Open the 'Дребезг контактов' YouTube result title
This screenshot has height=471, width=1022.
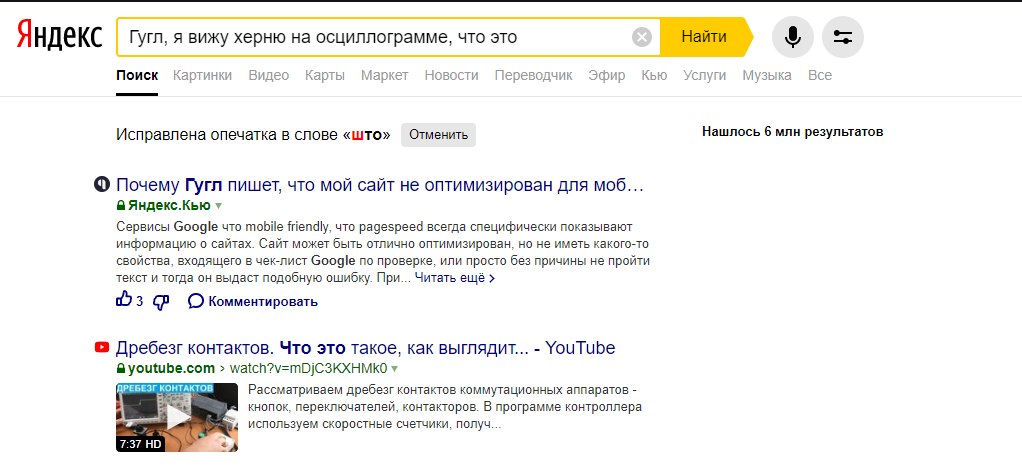[366, 348]
